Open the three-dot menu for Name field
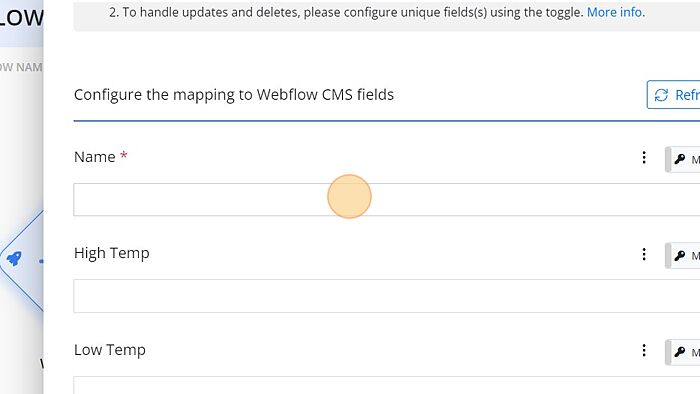The width and height of the screenshot is (700, 394). coord(644,158)
